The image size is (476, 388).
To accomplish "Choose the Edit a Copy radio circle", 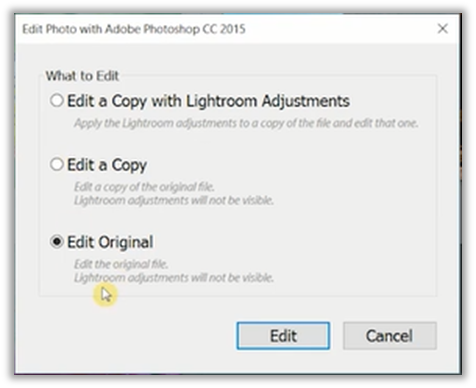I will (x=57, y=164).
